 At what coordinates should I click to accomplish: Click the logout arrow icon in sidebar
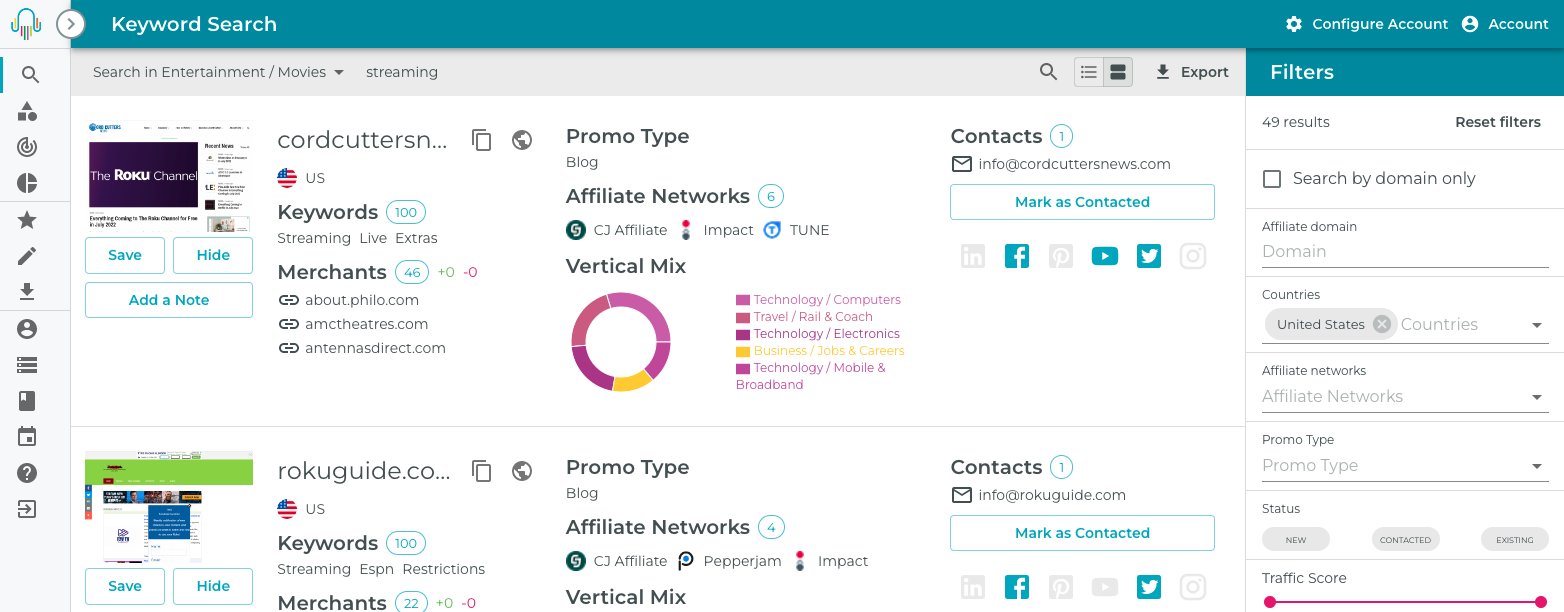(27, 509)
